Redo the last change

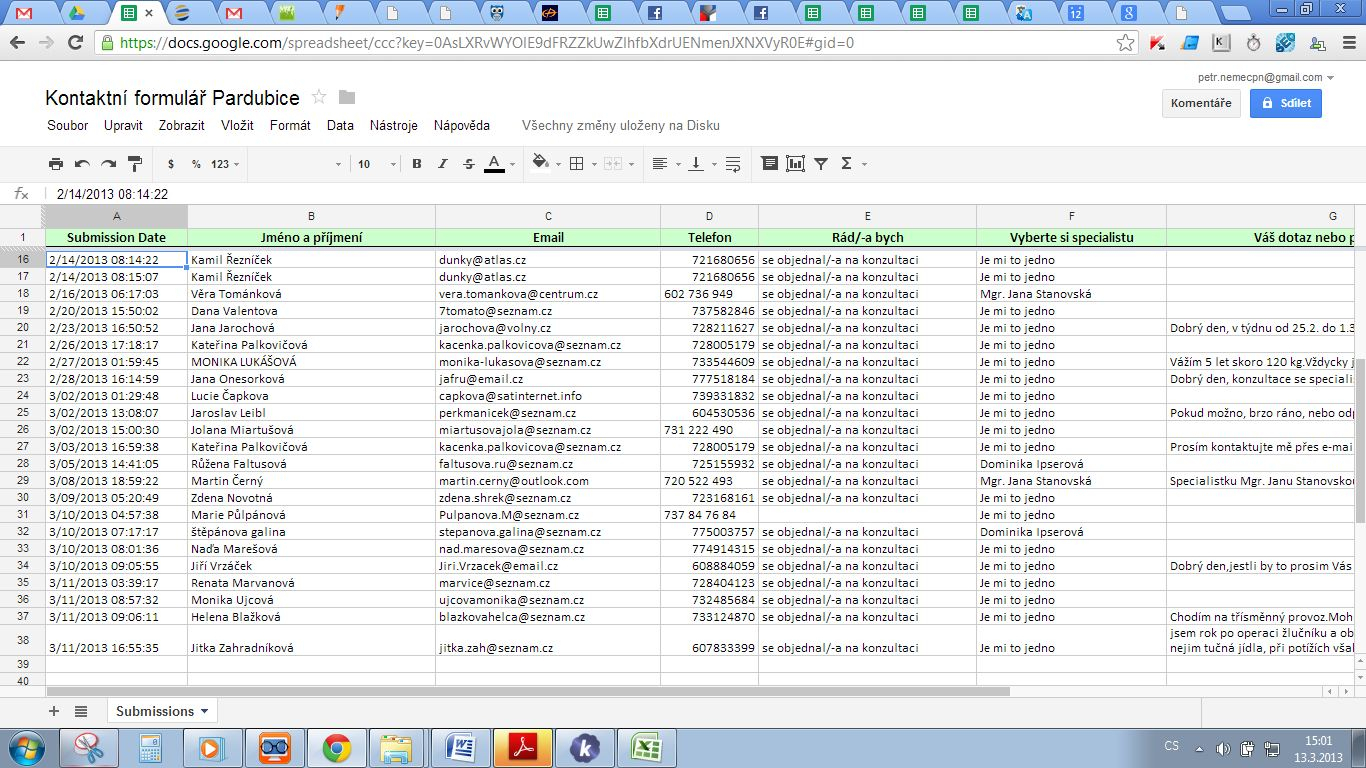(x=108, y=163)
